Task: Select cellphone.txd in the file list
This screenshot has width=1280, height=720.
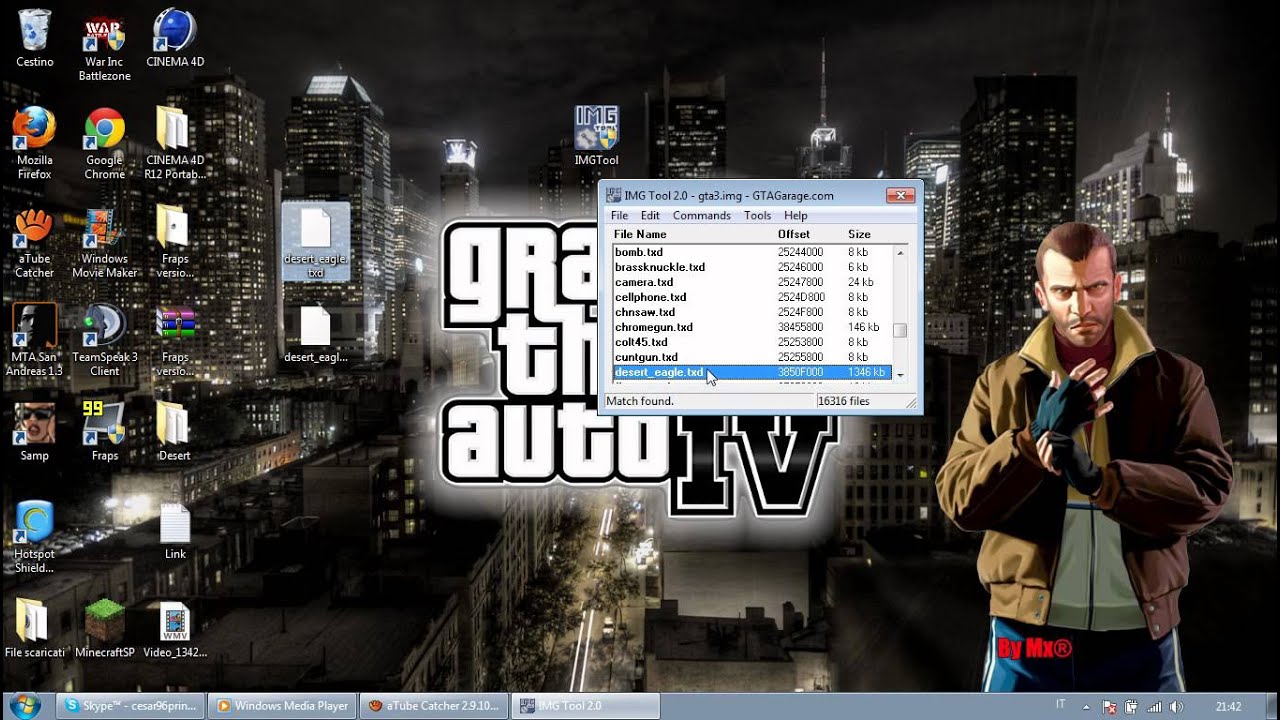Action: pyautogui.click(x=751, y=297)
